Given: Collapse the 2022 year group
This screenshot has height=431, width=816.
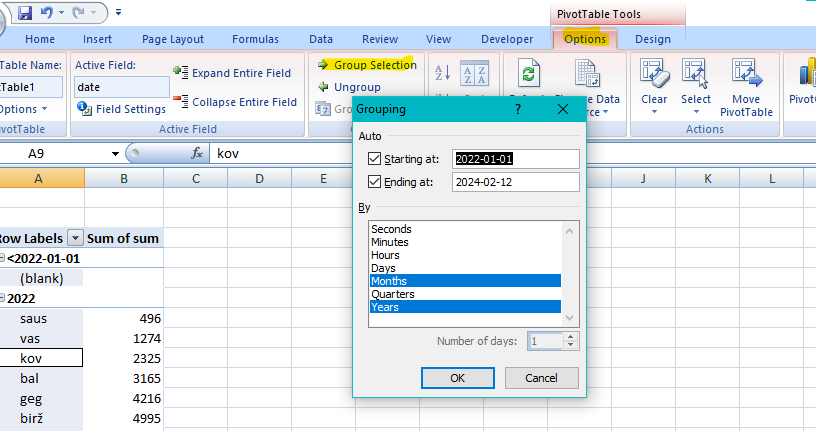Looking at the screenshot, I should coord(3,298).
